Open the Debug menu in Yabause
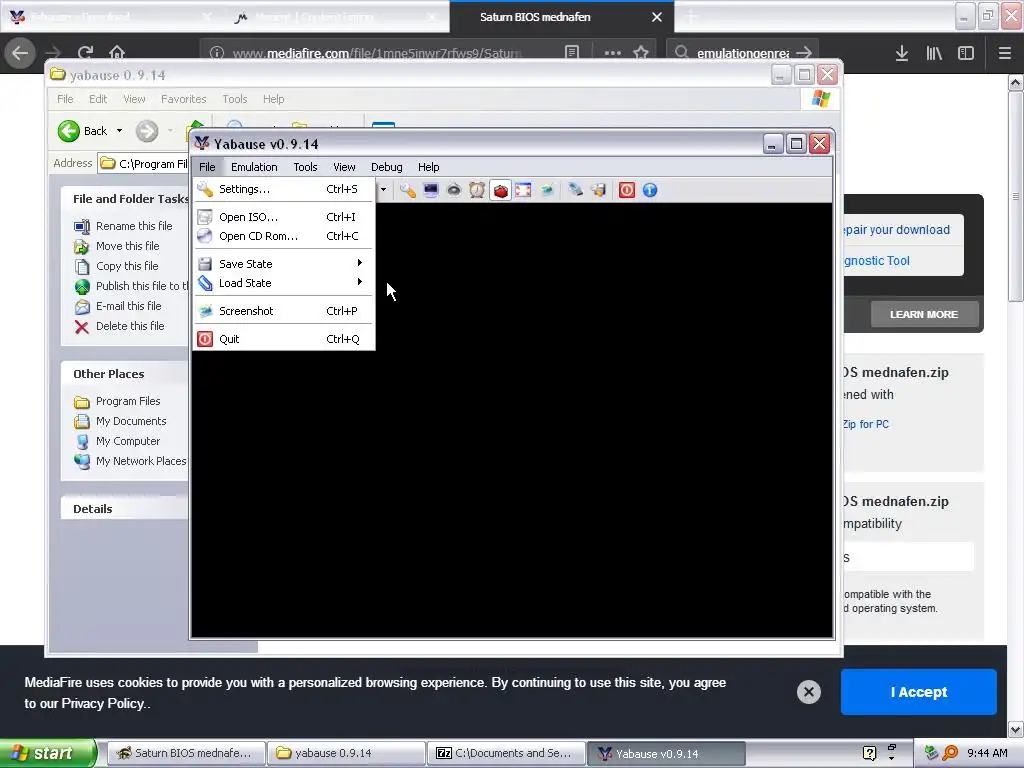The image size is (1024, 768). [387, 167]
